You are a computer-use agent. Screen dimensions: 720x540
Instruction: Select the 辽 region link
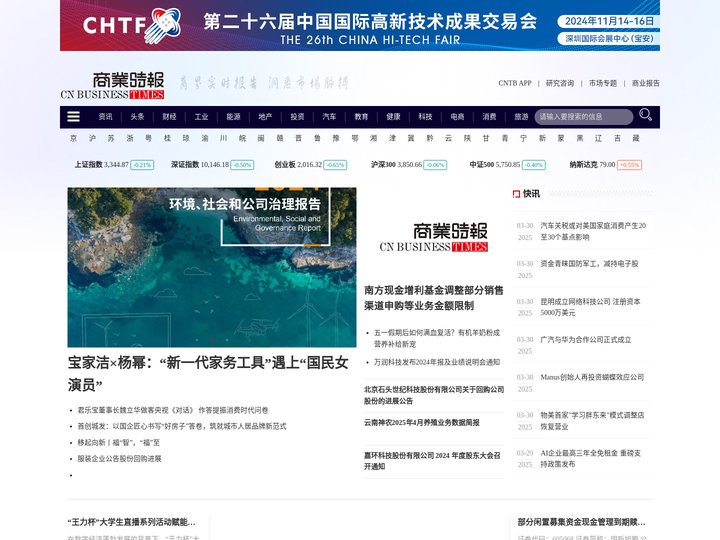pos(598,138)
